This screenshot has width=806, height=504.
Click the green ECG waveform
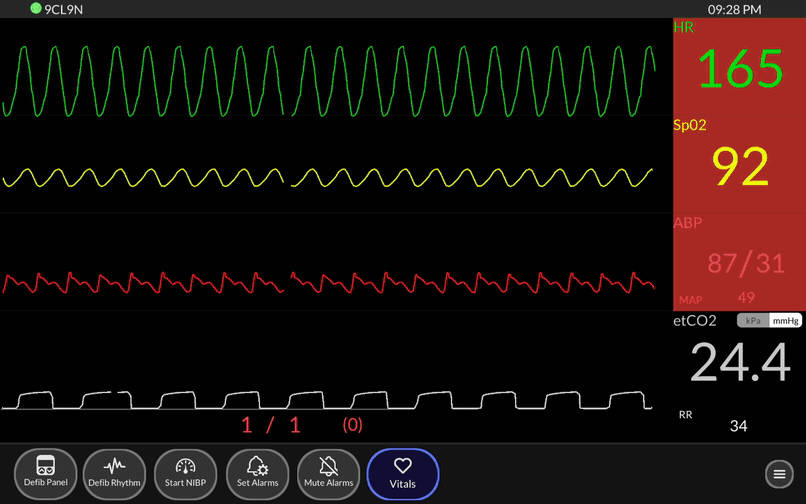click(x=329, y=81)
